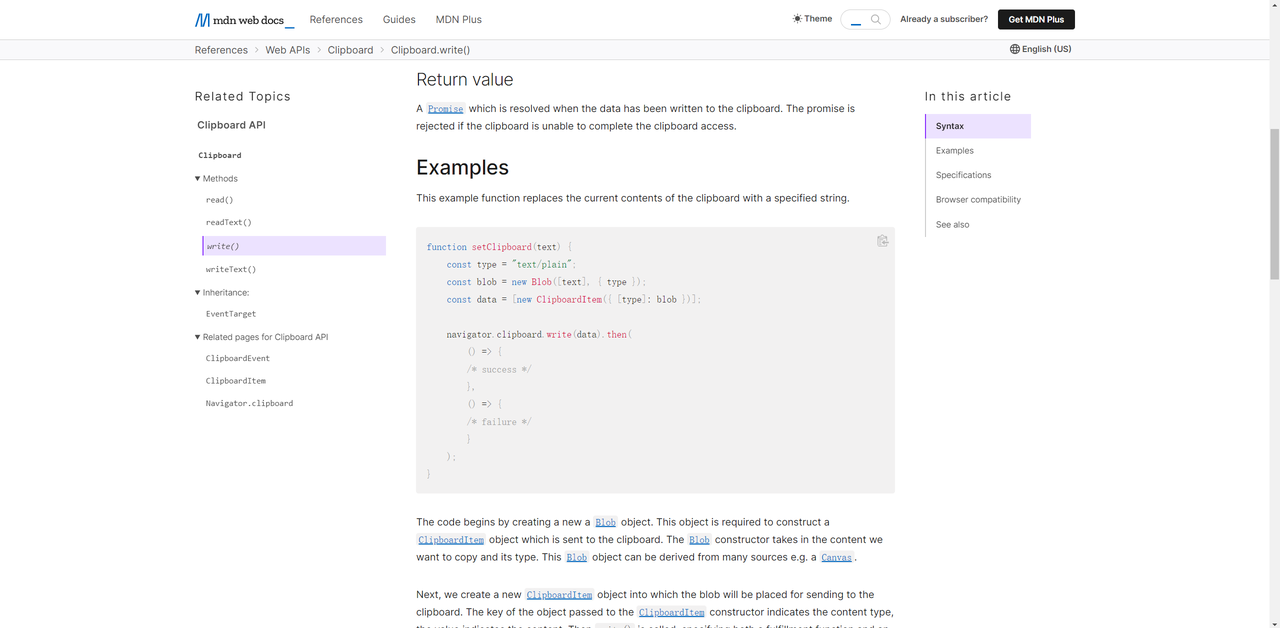Open Clipboard API sidebar heading
Viewport: 1280px width, 628px height.
231,125
